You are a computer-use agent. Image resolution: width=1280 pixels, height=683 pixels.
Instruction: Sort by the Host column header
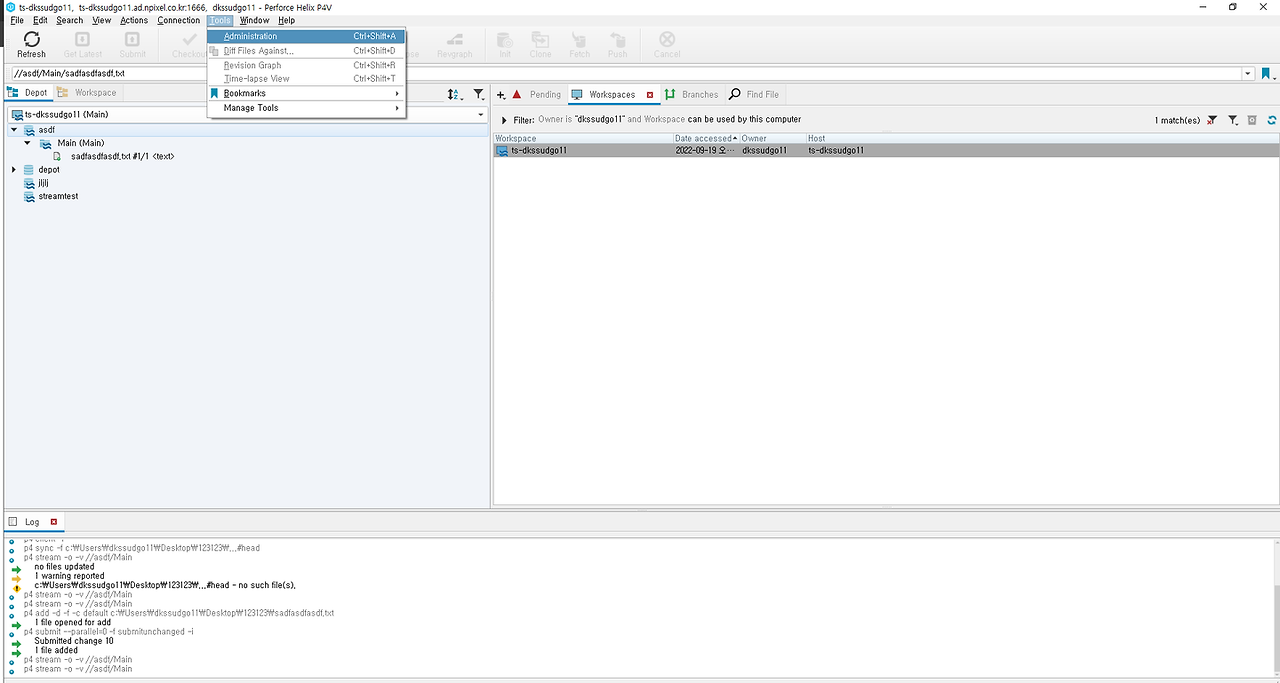coord(1042,138)
